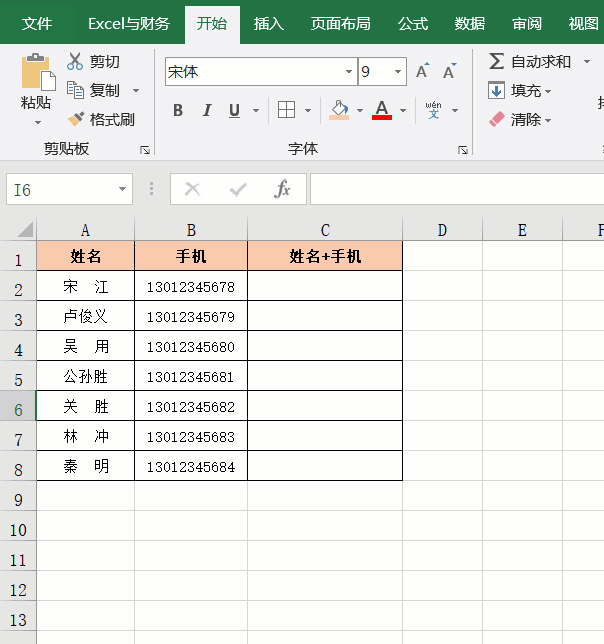Viewport: 604px width, 644px height.
Task: Open the Name Box dropdown
Action: coord(122,189)
